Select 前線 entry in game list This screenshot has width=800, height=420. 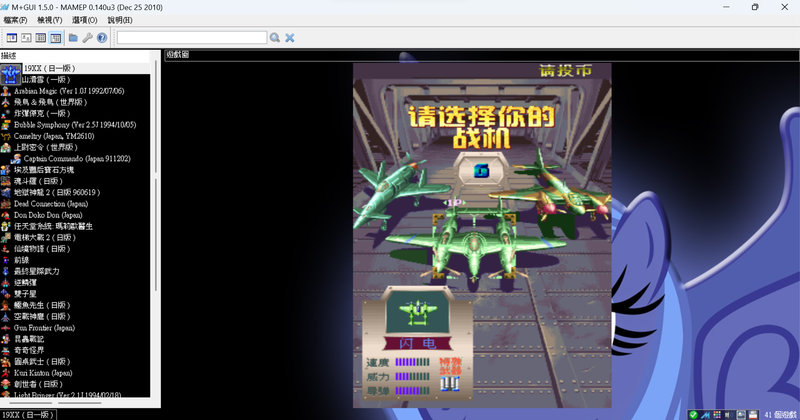point(21,260)
